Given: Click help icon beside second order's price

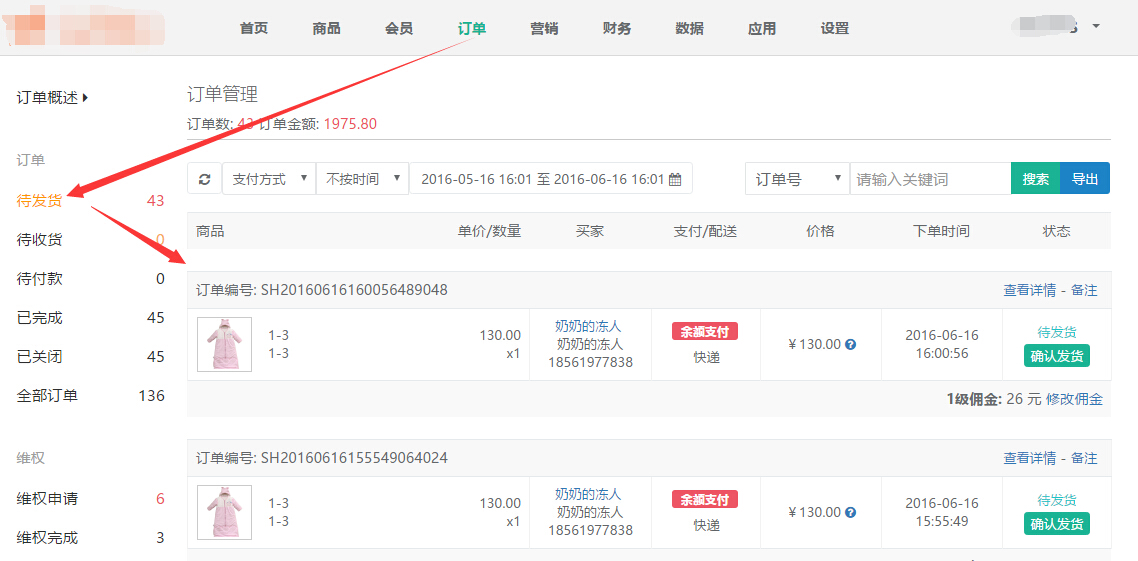Looking at the screenshot, I should [851, 513].
